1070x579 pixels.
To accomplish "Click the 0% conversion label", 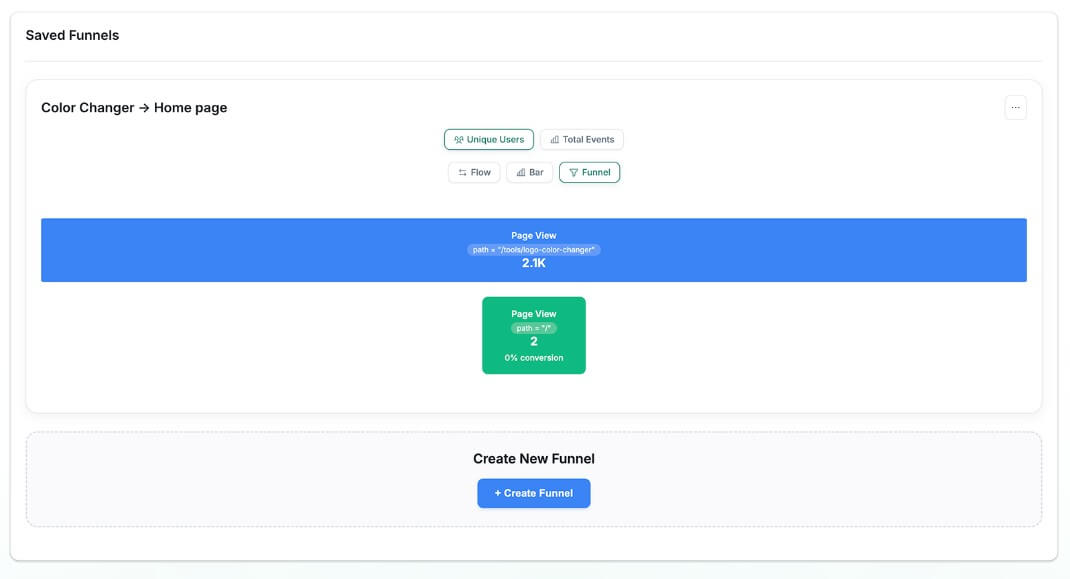I will (x=534, y=358).
